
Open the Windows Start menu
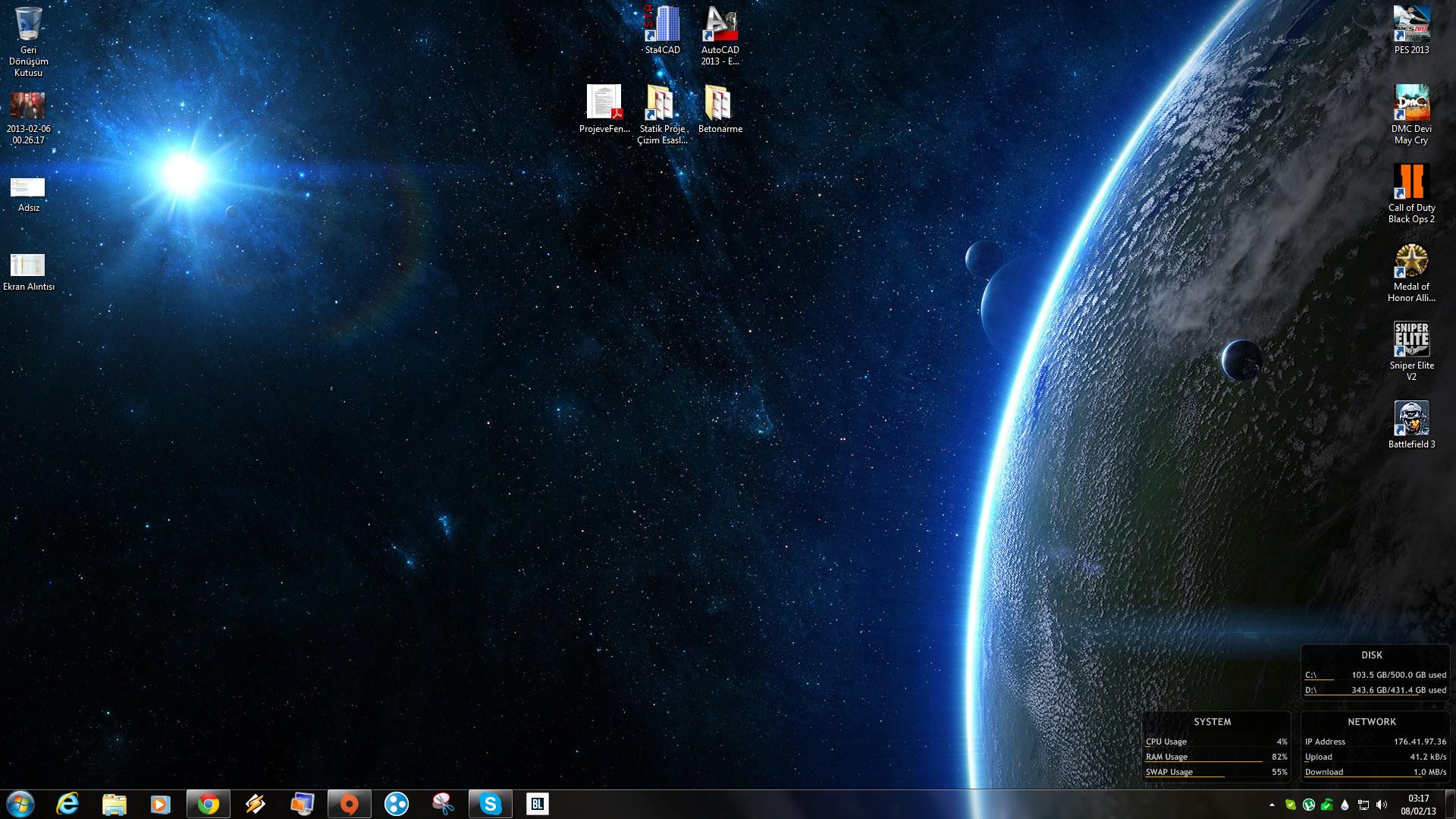pos(20,804)
